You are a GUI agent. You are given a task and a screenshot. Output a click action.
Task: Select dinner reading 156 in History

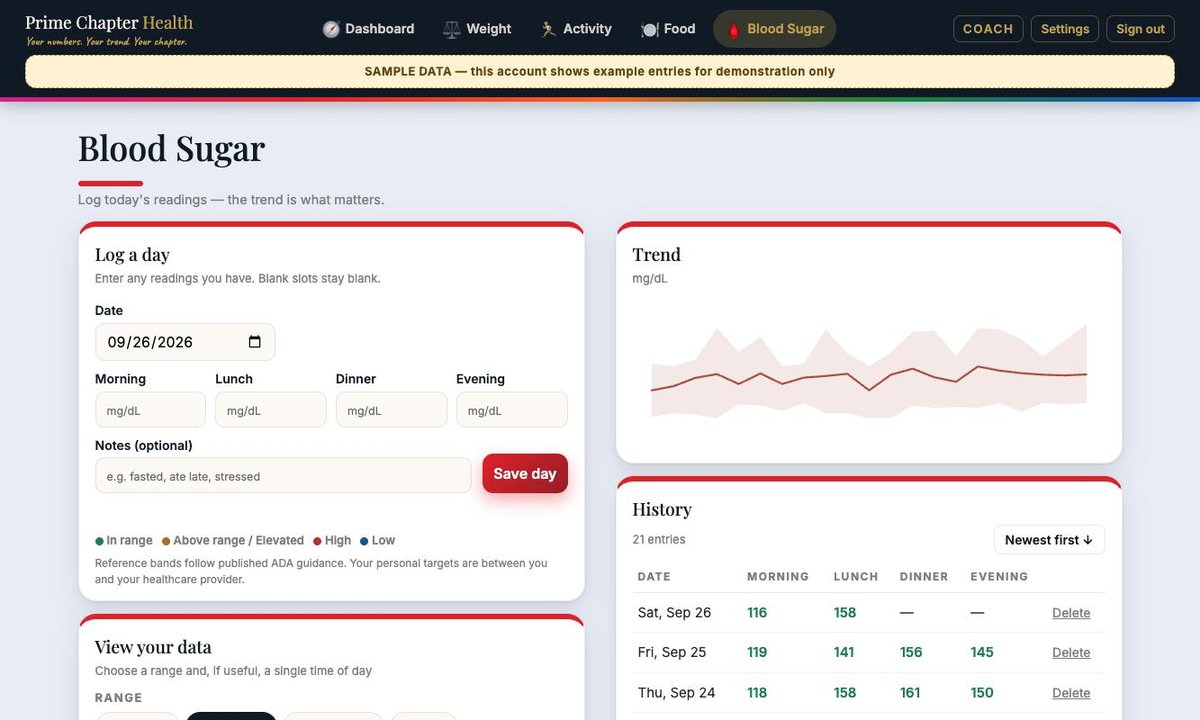coord(911,653)
